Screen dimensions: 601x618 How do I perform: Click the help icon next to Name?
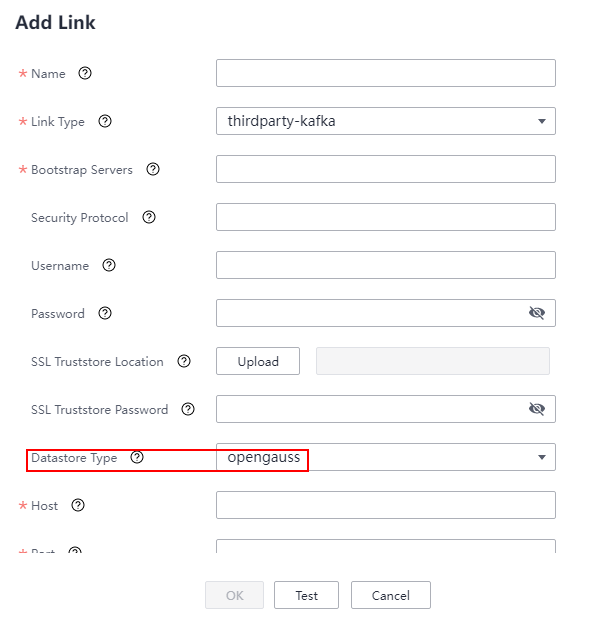point(85,73)
